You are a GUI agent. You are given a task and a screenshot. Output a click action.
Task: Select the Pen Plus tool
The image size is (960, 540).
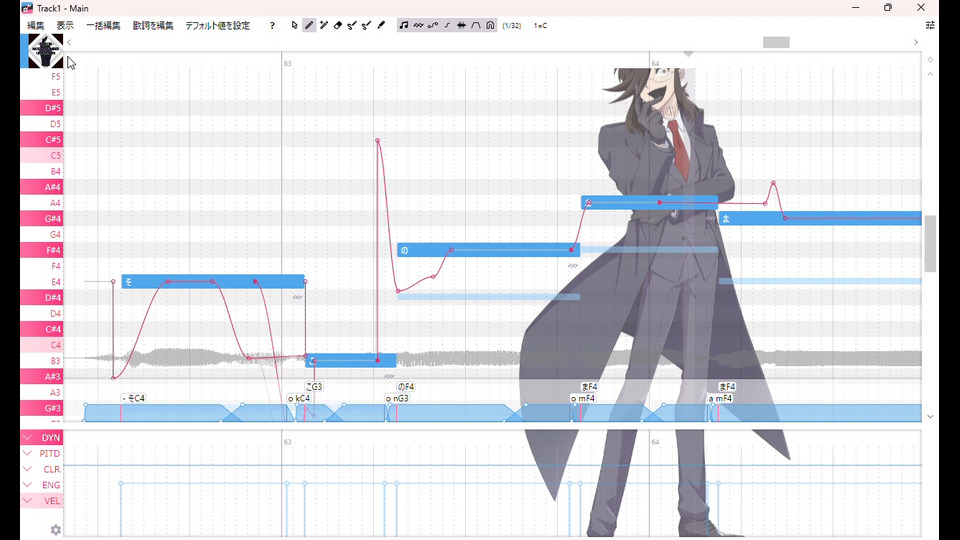pos(324,25)
